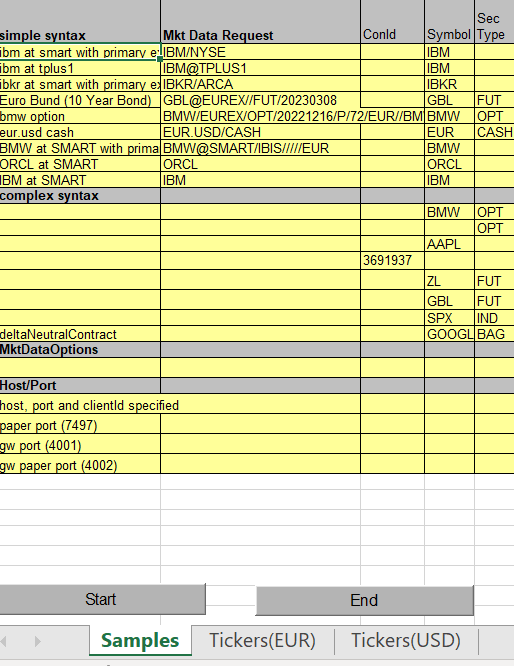Select the GOOGL symbol cell
514x666 pixels.
pos(449,334)
